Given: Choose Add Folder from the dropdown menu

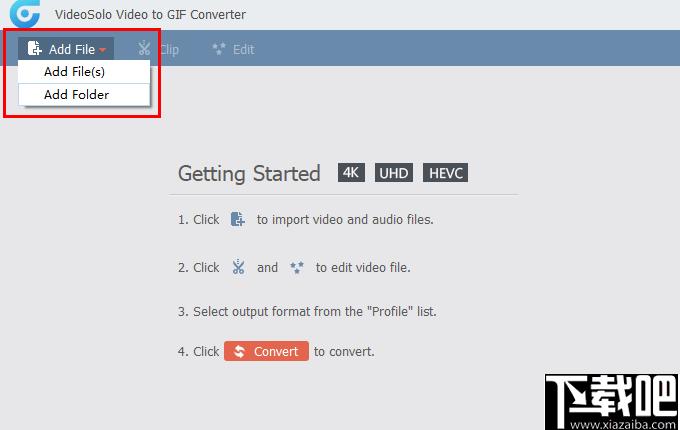Looking at the screenshot, I should pyautogui.click(x=84, y=94).
